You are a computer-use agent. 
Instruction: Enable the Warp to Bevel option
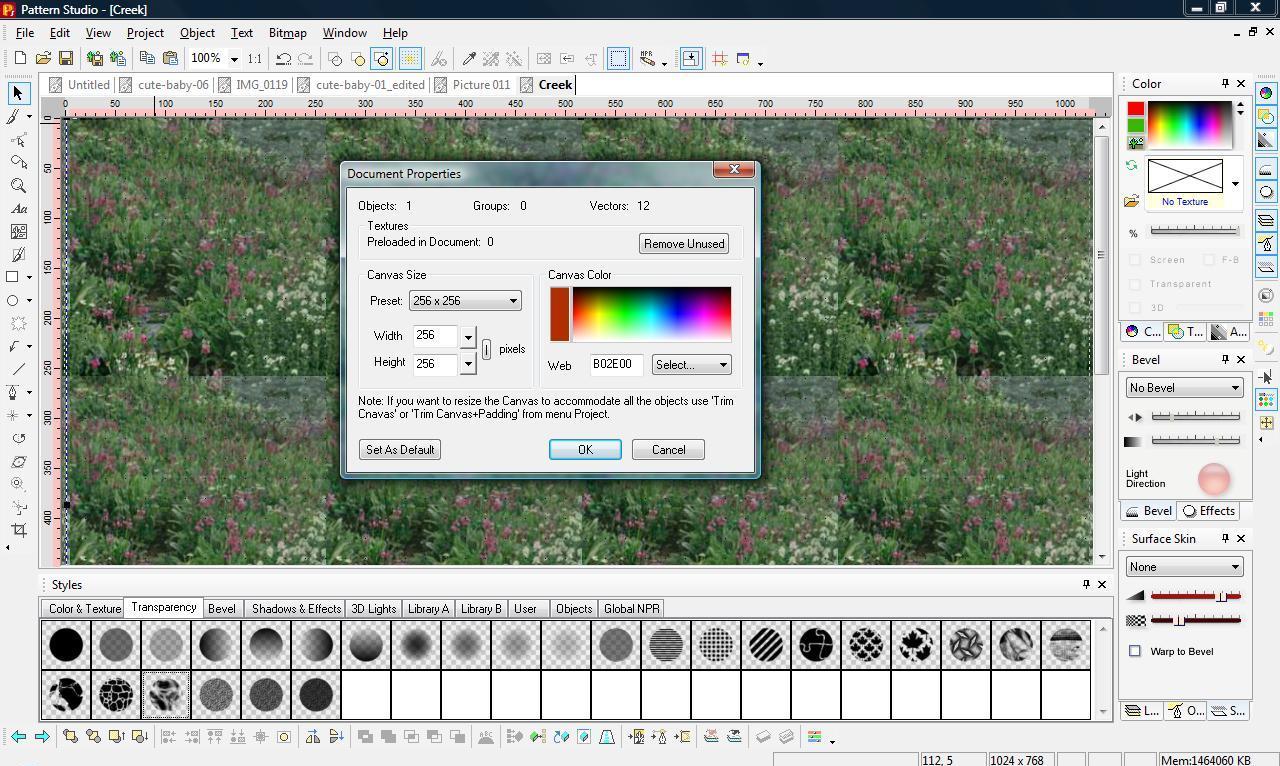[x=1136, y=651]
